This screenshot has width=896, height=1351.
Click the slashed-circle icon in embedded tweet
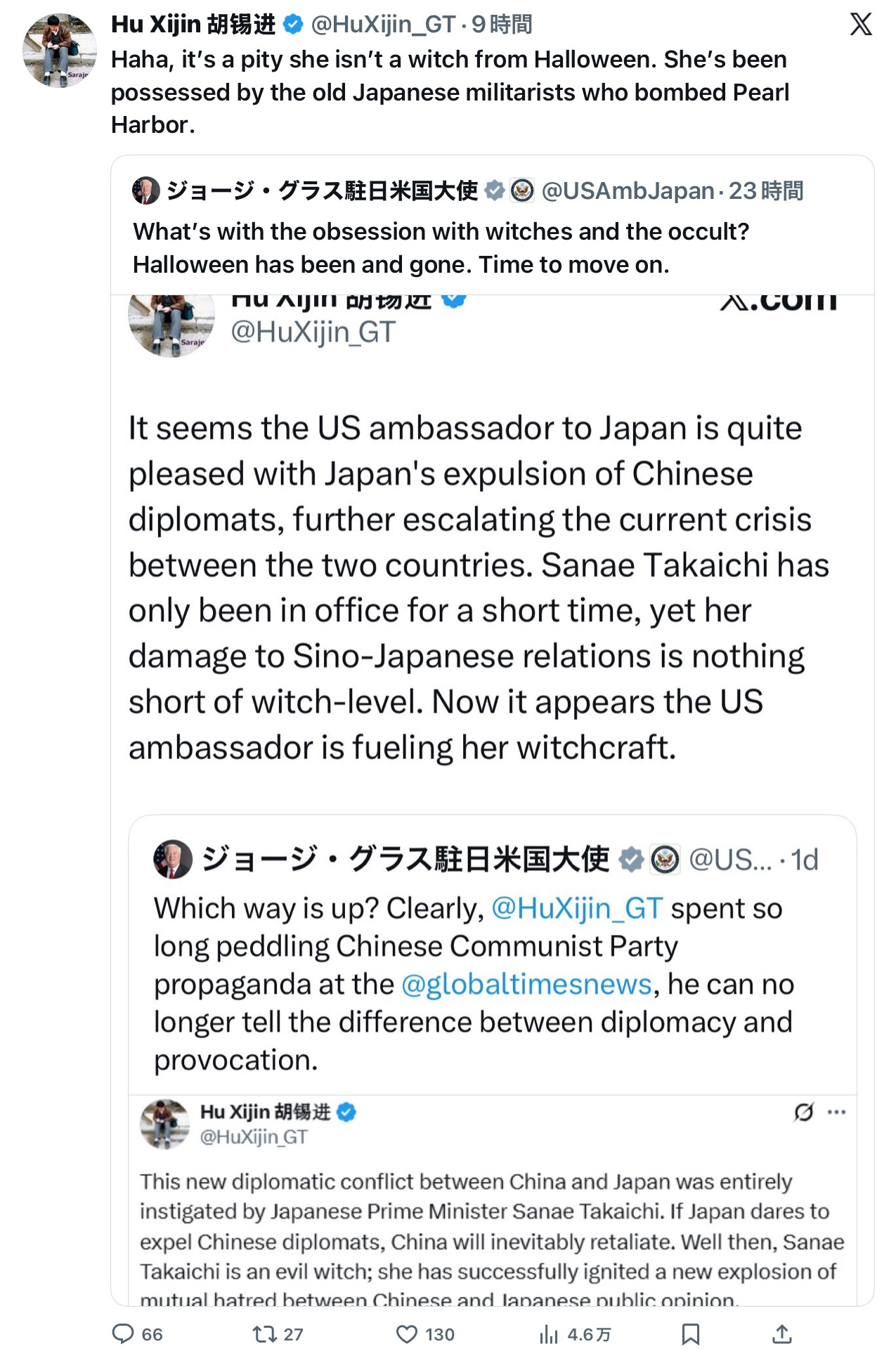(x=804, y=1112)
